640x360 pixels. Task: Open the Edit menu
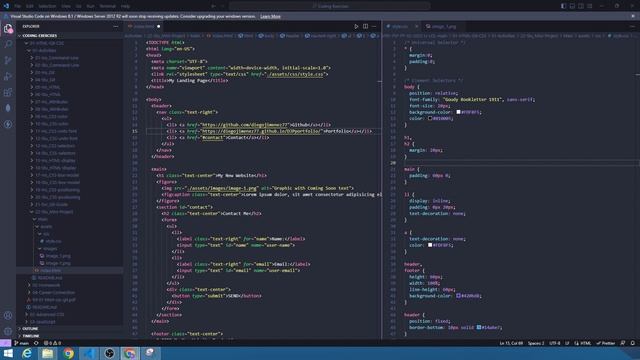click(30, 6)
